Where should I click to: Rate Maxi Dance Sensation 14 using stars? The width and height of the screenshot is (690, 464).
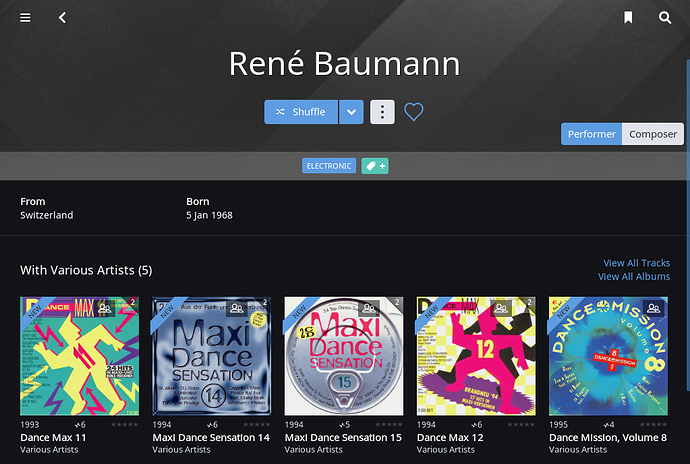[x=257, y=424]
